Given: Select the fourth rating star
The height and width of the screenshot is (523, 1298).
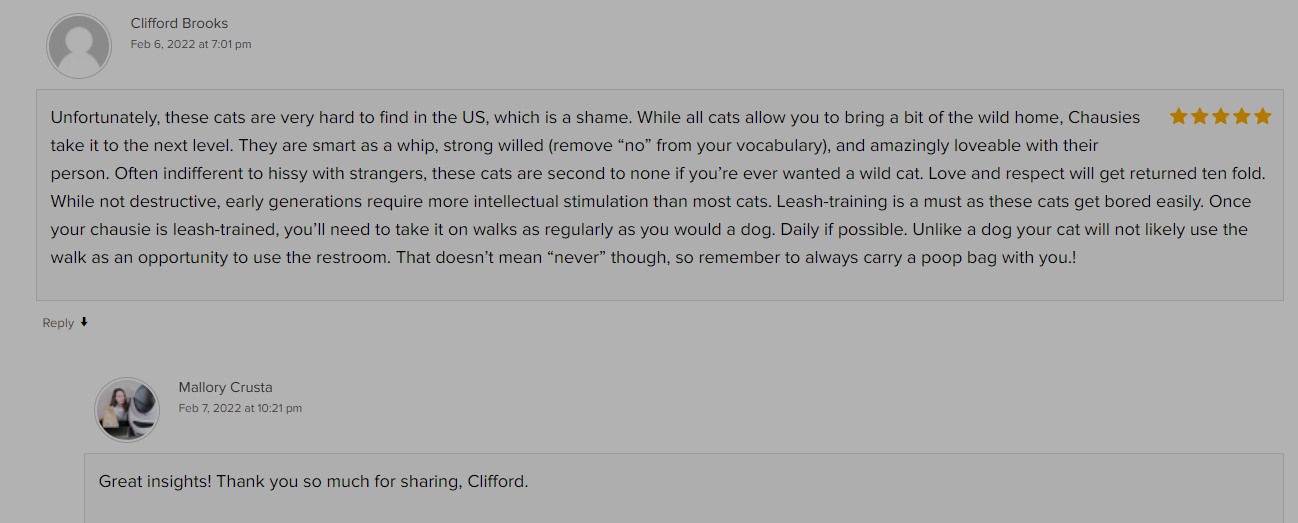Looking at the screenshot, I should pos(1241,116).
